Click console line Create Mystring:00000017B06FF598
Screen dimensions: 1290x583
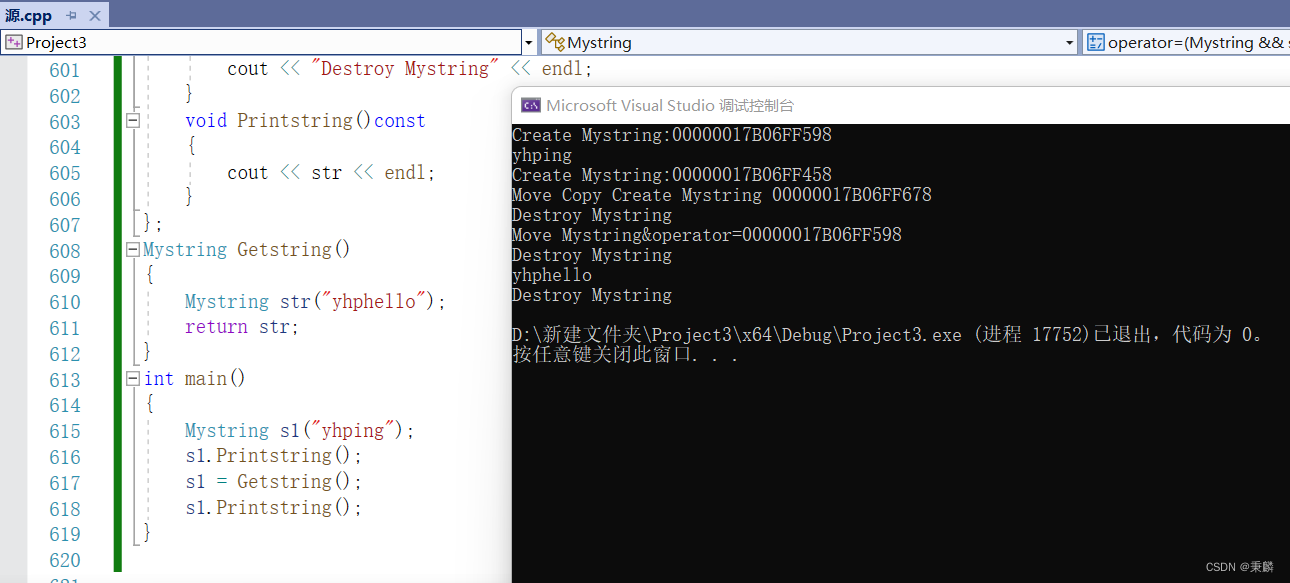point(672,135)
